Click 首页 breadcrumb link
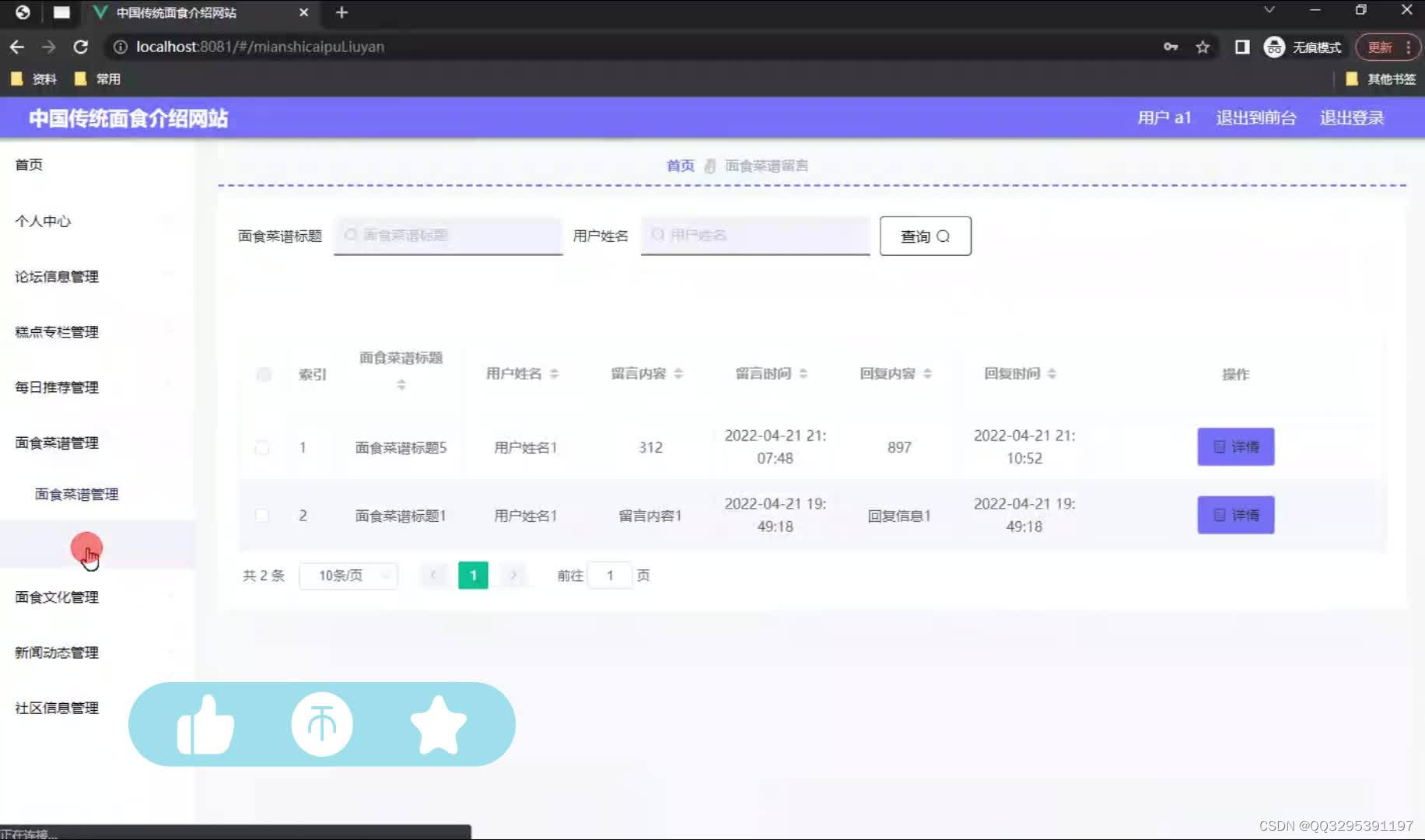Viewport: 1425px width, 840px height. [x=681, y=166]
